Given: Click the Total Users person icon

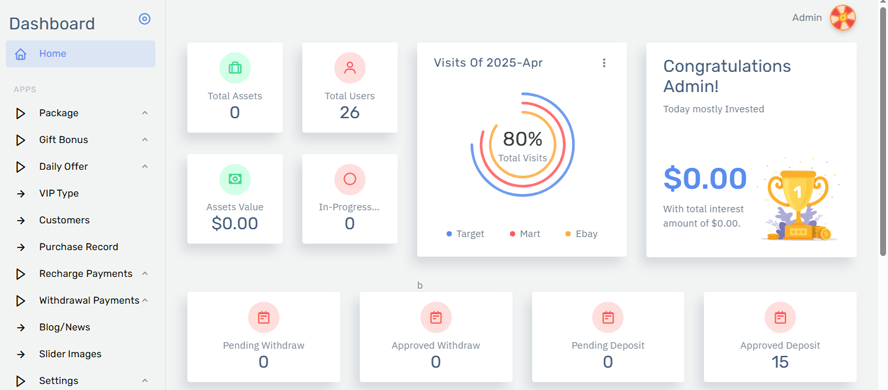Looking at the screenshot, I should click(x=349, y=68).
